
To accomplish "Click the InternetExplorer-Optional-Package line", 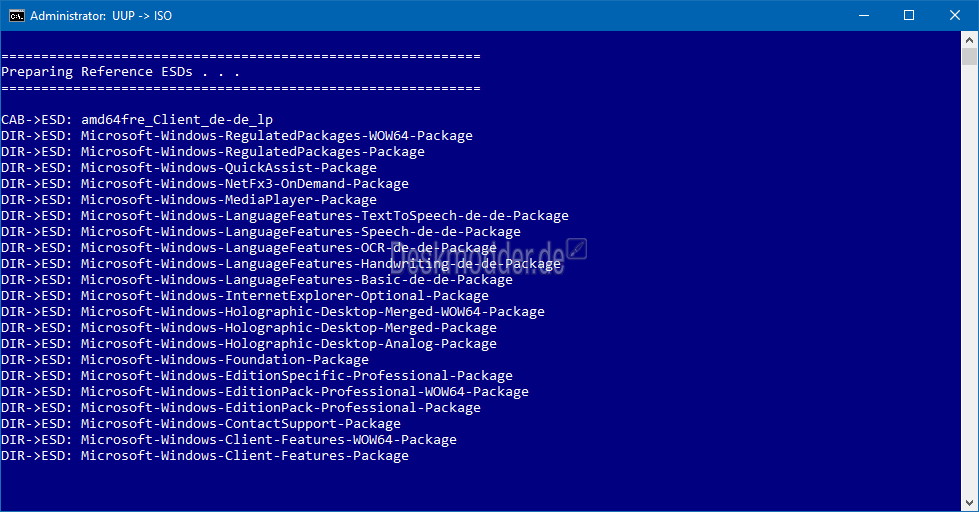I will [x=245, y=295].
